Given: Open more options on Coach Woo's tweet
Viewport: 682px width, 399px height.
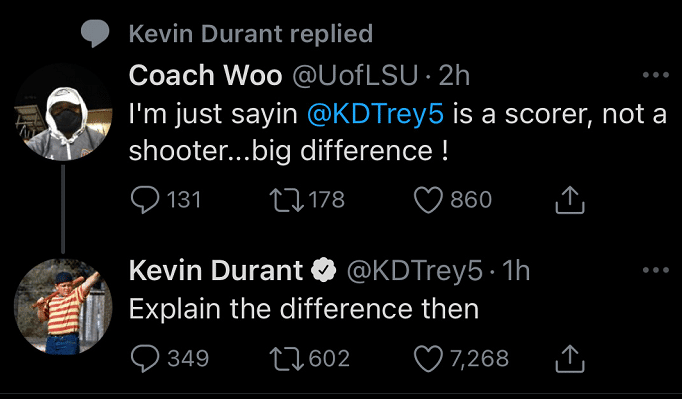Looking at the screenshot, I should [655, 75].
